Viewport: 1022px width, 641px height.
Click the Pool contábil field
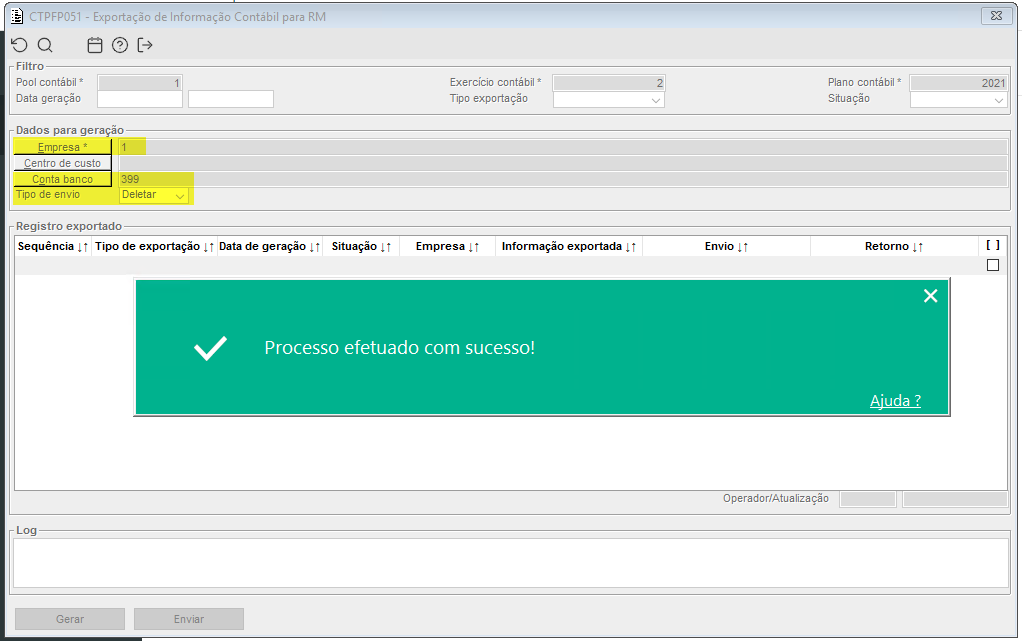pyautogui.click(x=140, y=83)
